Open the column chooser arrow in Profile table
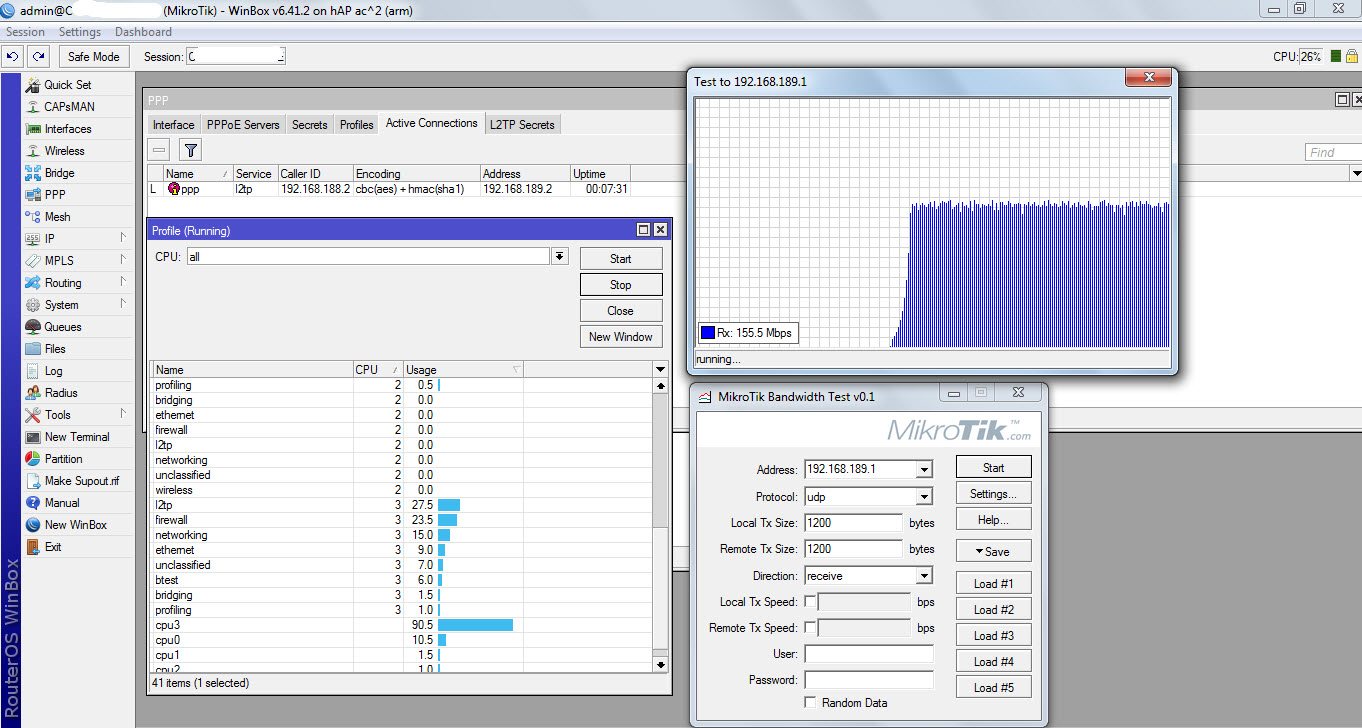The width and height of the screenshot is (1362, 728). [660, 370]
